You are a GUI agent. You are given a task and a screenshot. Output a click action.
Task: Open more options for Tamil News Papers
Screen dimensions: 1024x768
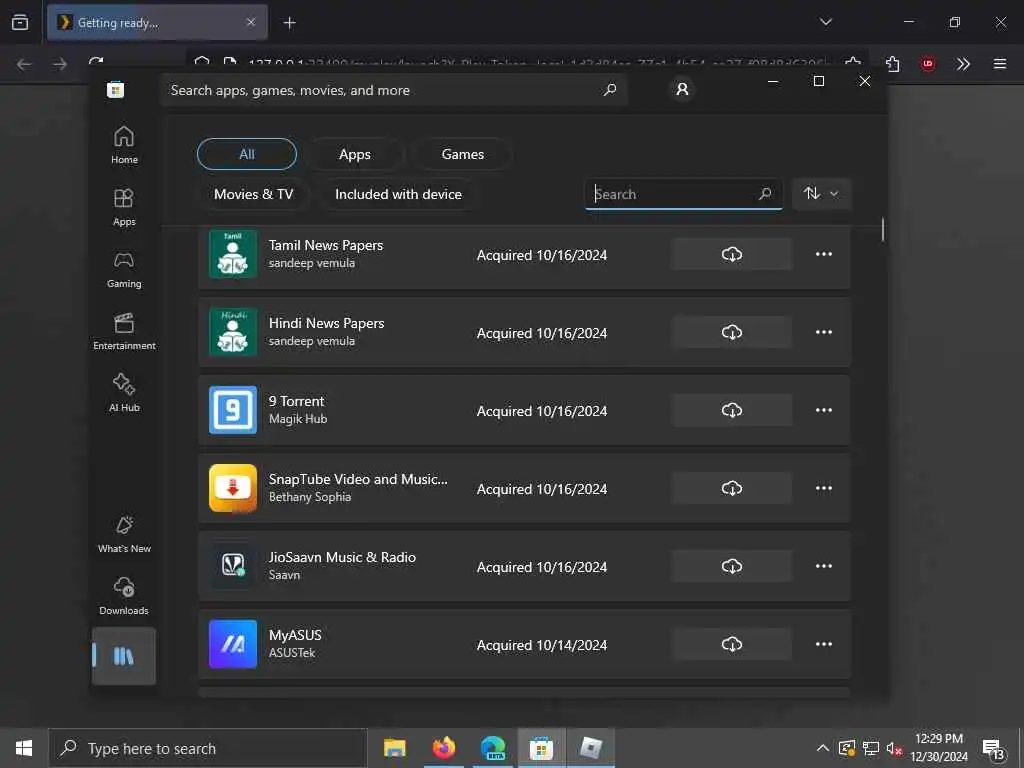coord(824,254)
